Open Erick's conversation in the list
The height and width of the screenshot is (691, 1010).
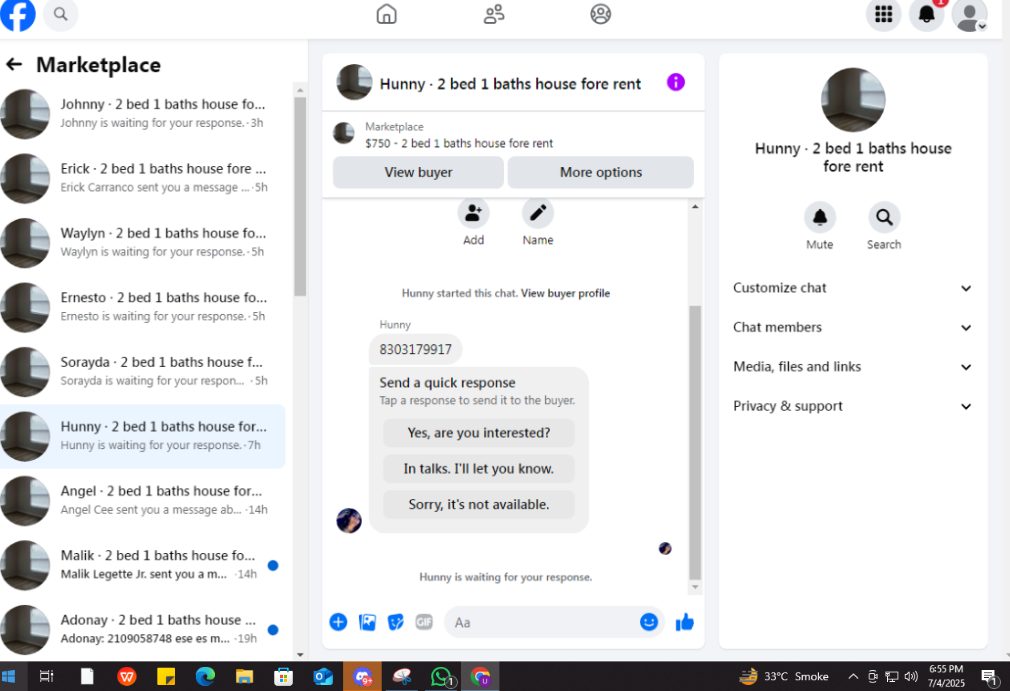[x=143, y=178]
